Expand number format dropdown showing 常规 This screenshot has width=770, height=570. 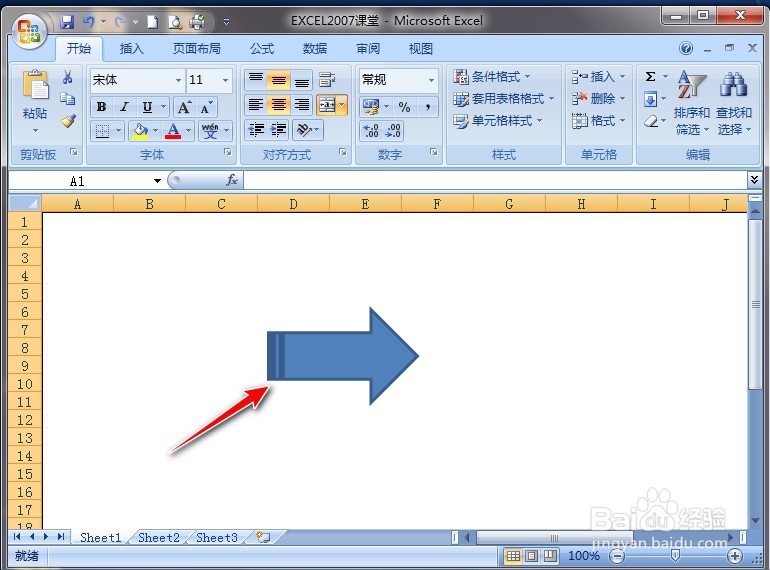click(431, 80)
